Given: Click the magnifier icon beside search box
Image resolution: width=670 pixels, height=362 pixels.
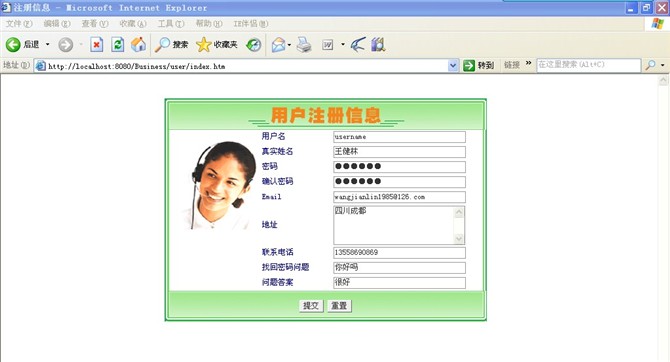Looking at the screenshot, I should (x=650, y=65).
